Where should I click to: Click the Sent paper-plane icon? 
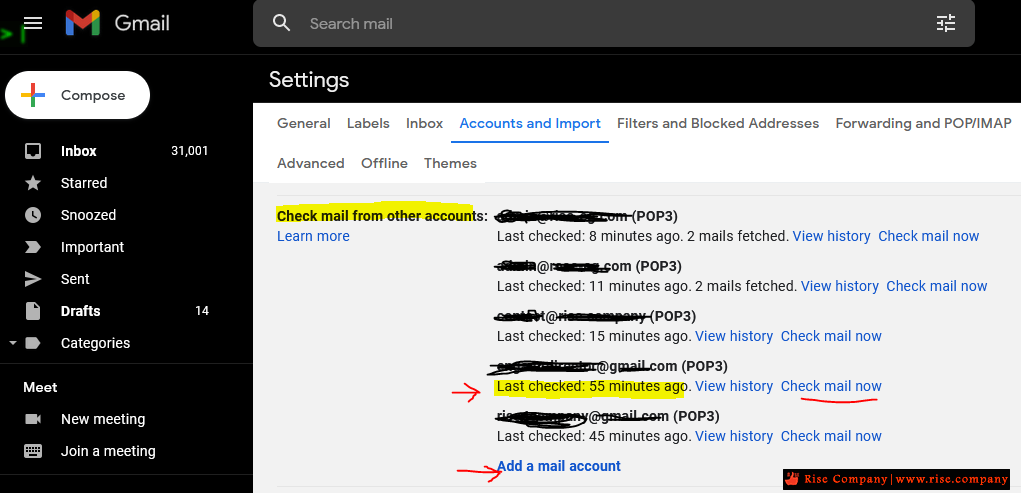[x=33, y=279]
